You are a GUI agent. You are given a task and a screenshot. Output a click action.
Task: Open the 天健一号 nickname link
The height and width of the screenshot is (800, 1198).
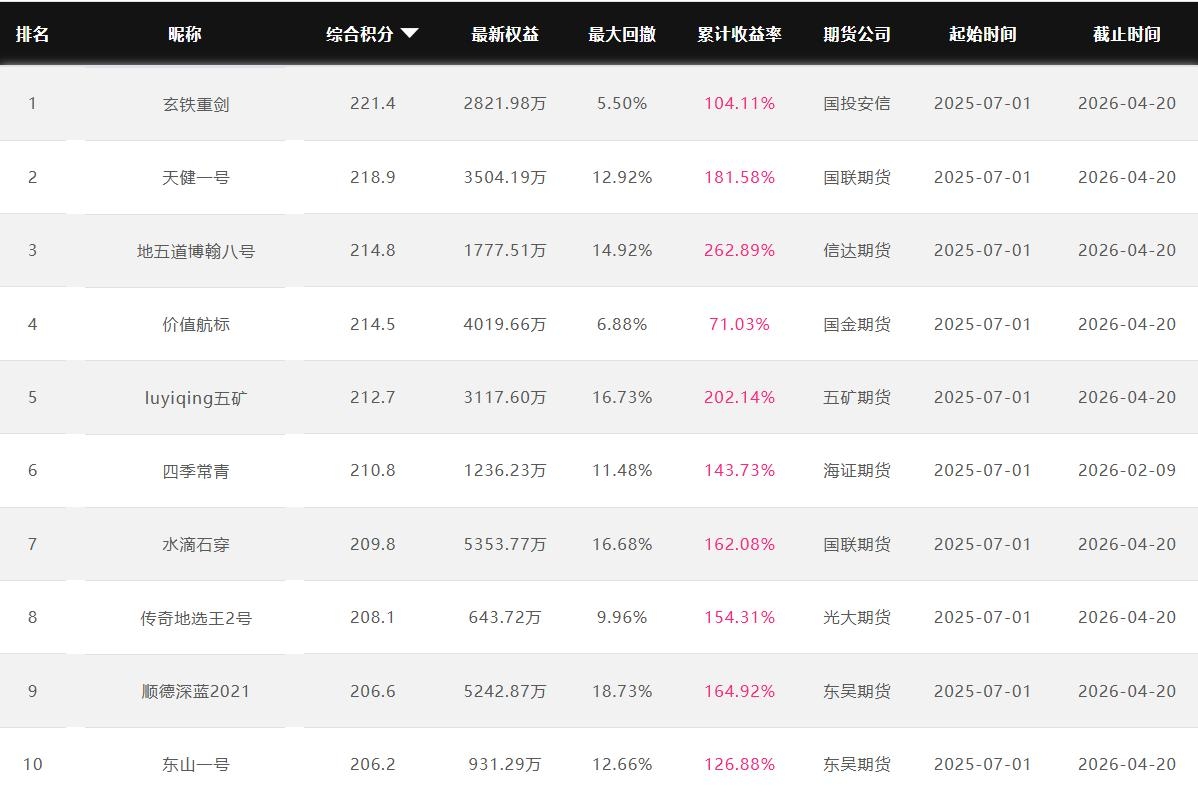coord(196,178)
